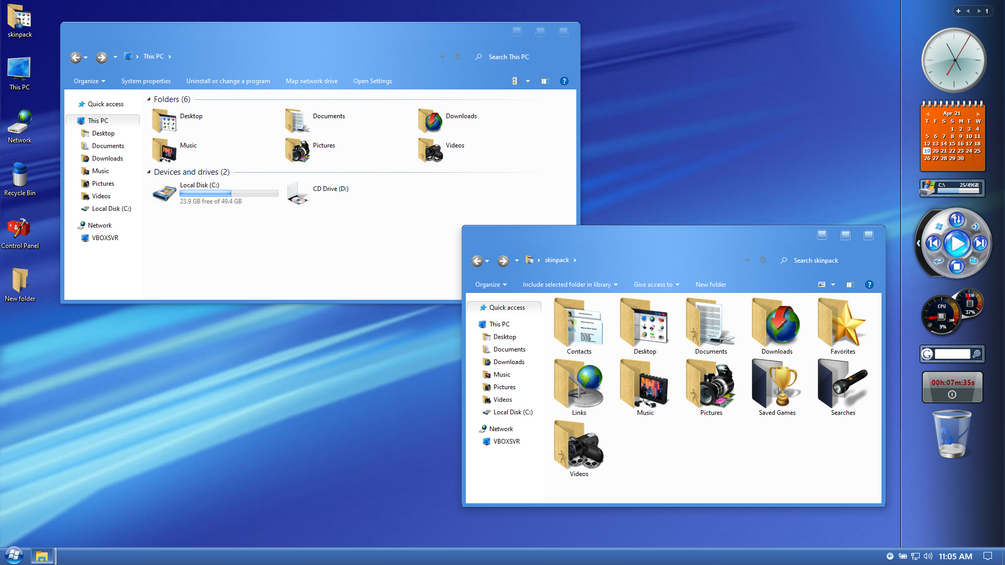Click the Open Settings button
This screenshot has height=565, width=1005.
tap(372, 81)
